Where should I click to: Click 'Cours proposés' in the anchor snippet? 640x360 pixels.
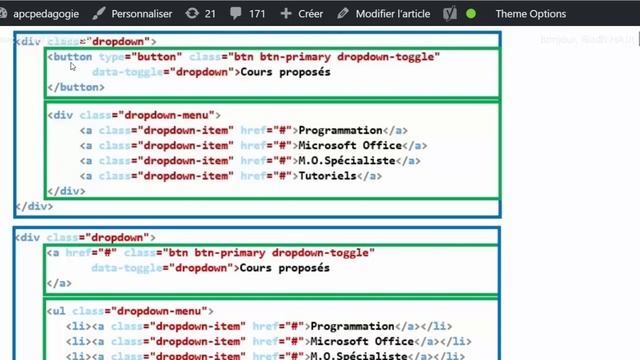[x=284, y=268]
